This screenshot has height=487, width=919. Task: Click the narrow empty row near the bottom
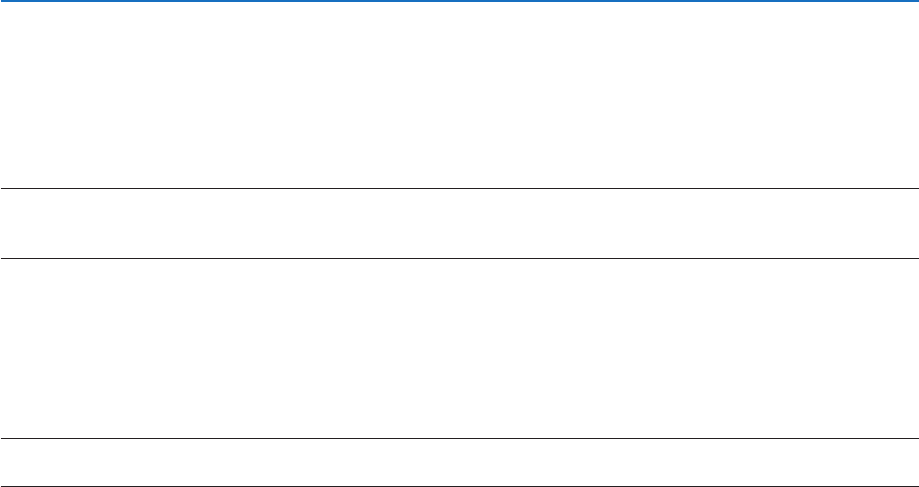pyautogui.click(x=460, y=461)
